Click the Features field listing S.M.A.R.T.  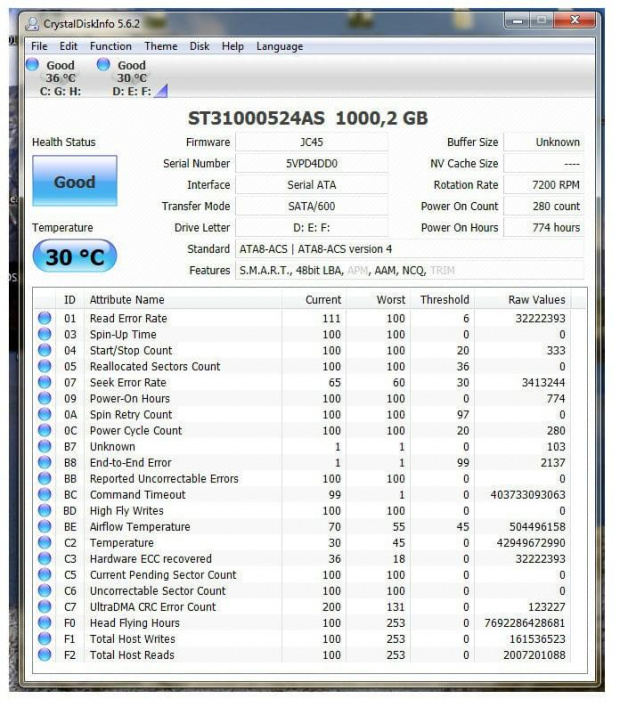[409, 270]
